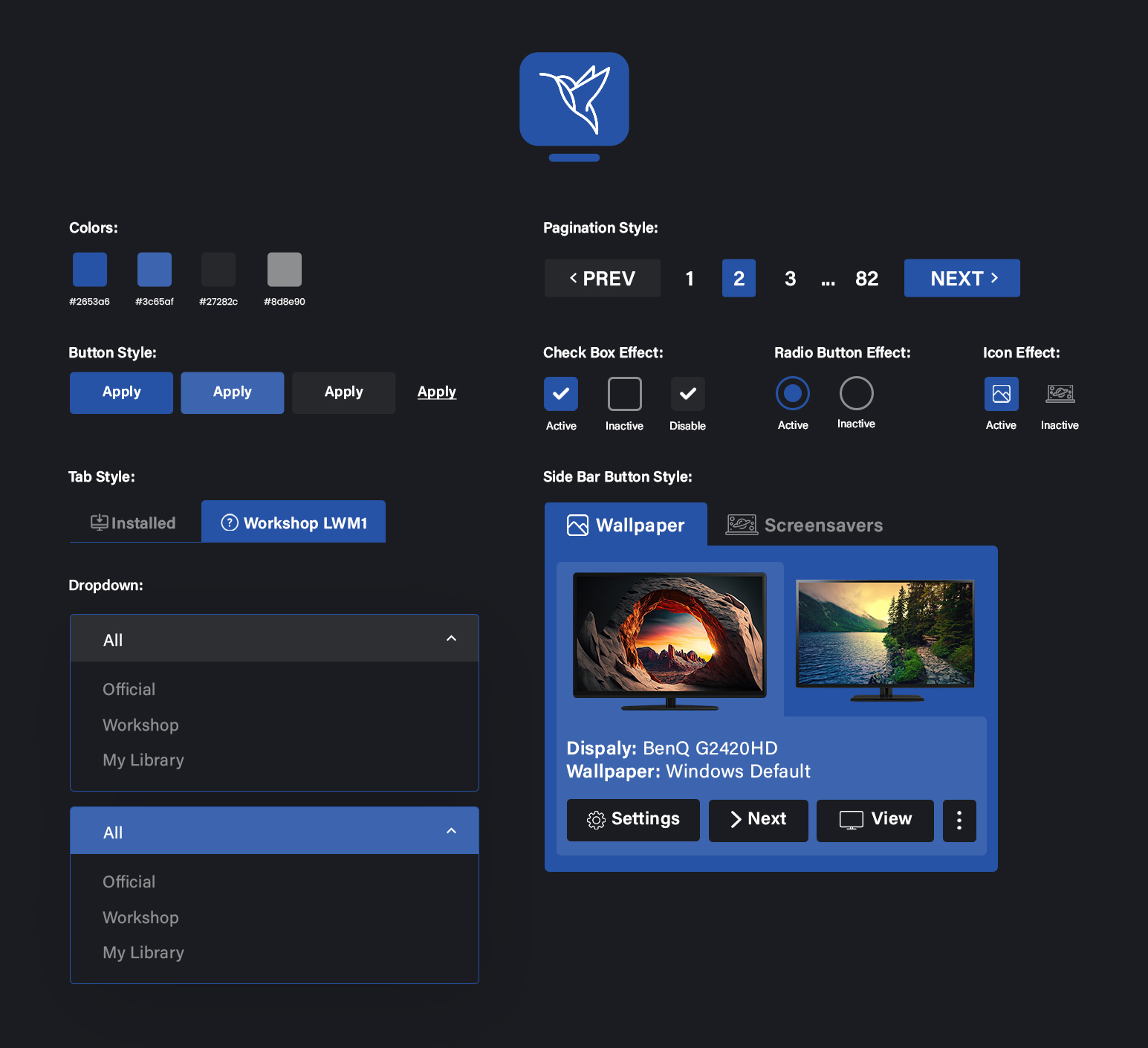Image resolution: width=1148 pixels, height=1048 pixels.
Task: Click the monitor icon on the View button
Action: coord(851,820)
